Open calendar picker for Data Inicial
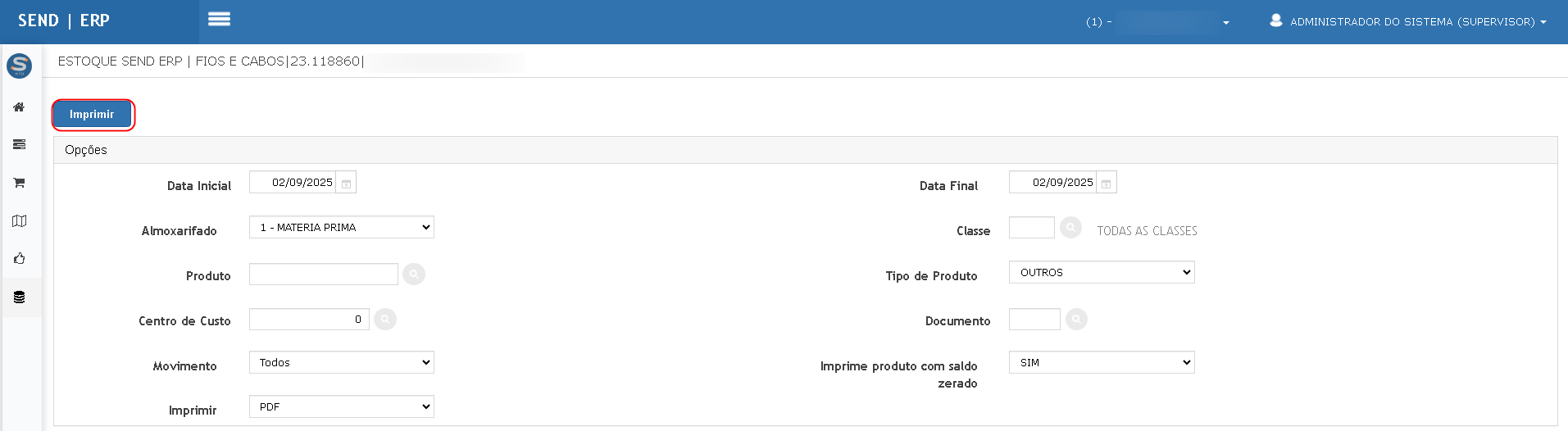The height and width of the screenshot is (431, 1568). click(x=347, y=184)
